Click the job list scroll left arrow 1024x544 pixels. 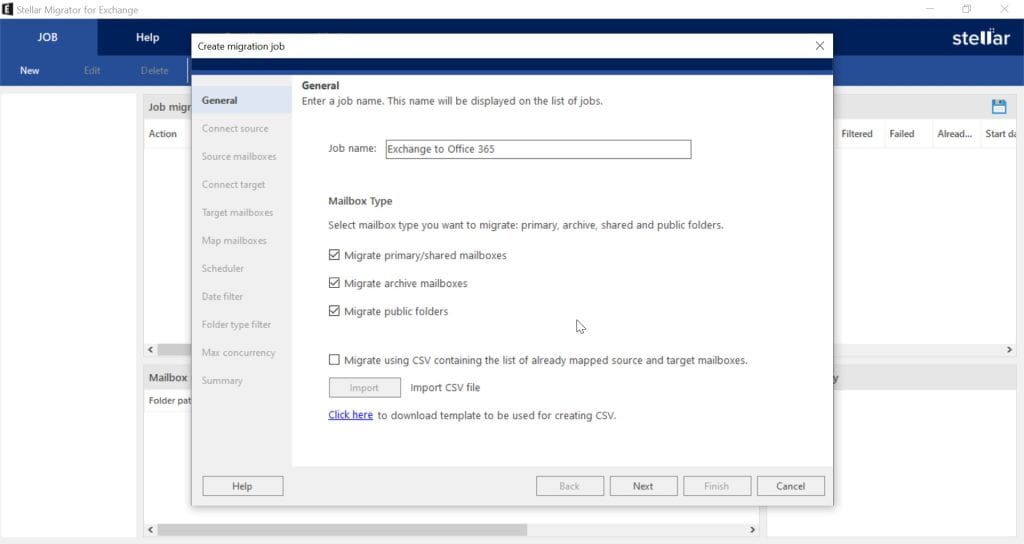tap(151, 350)
